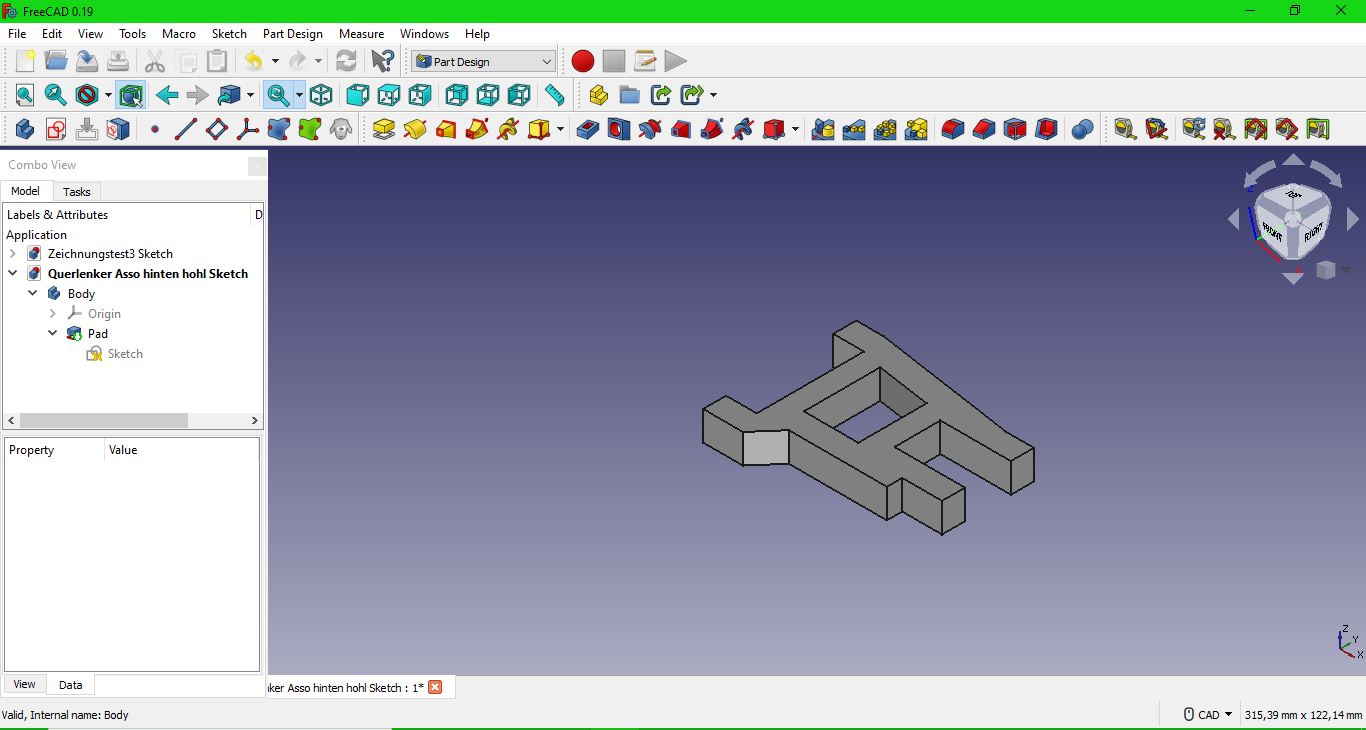Screen dimensions: 1366x730
Task: Create a new group folder
Action: pos(629,95)
